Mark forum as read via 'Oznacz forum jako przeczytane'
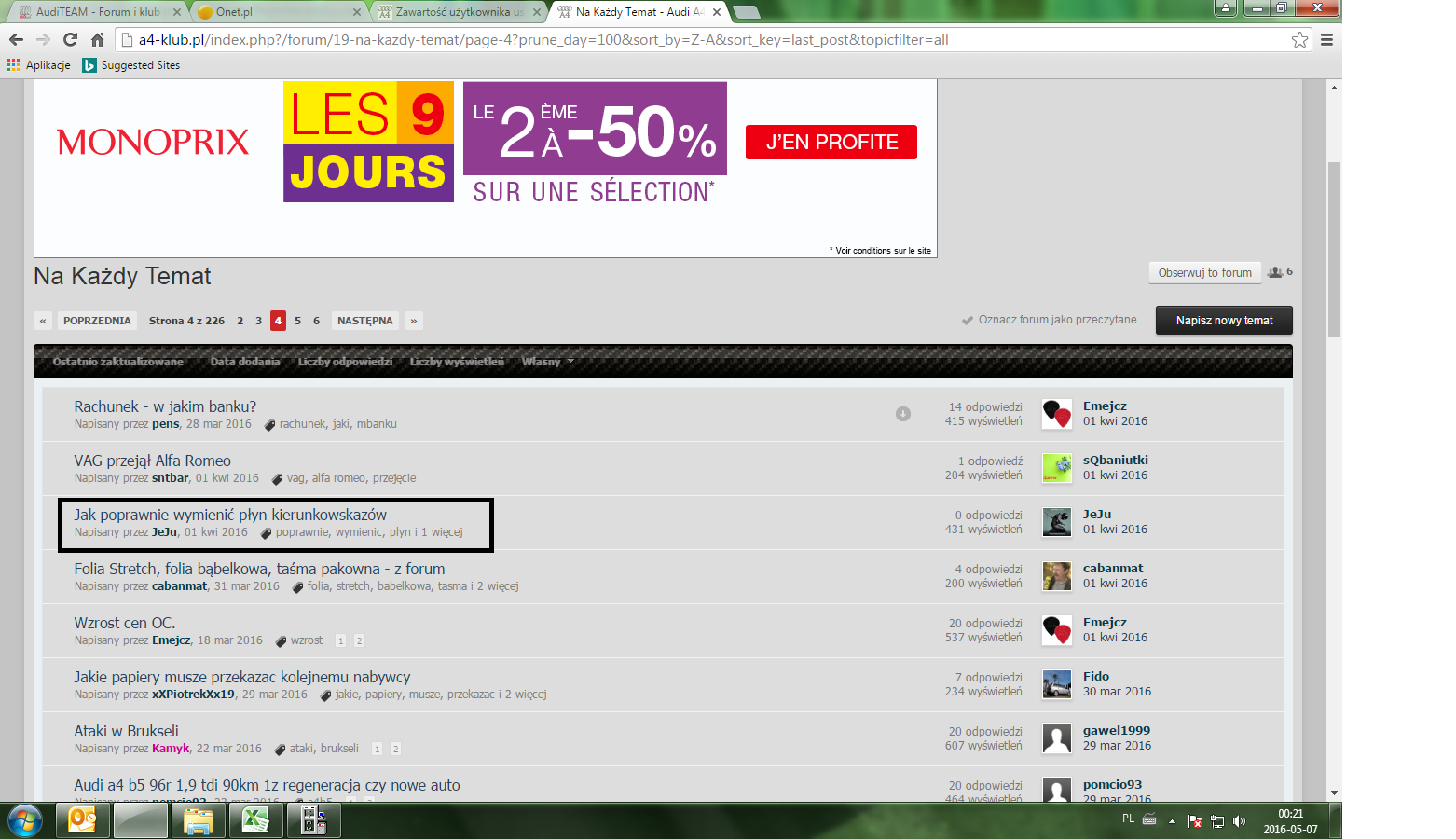Screen dimensions: 1456x839 click(1050, 320)
